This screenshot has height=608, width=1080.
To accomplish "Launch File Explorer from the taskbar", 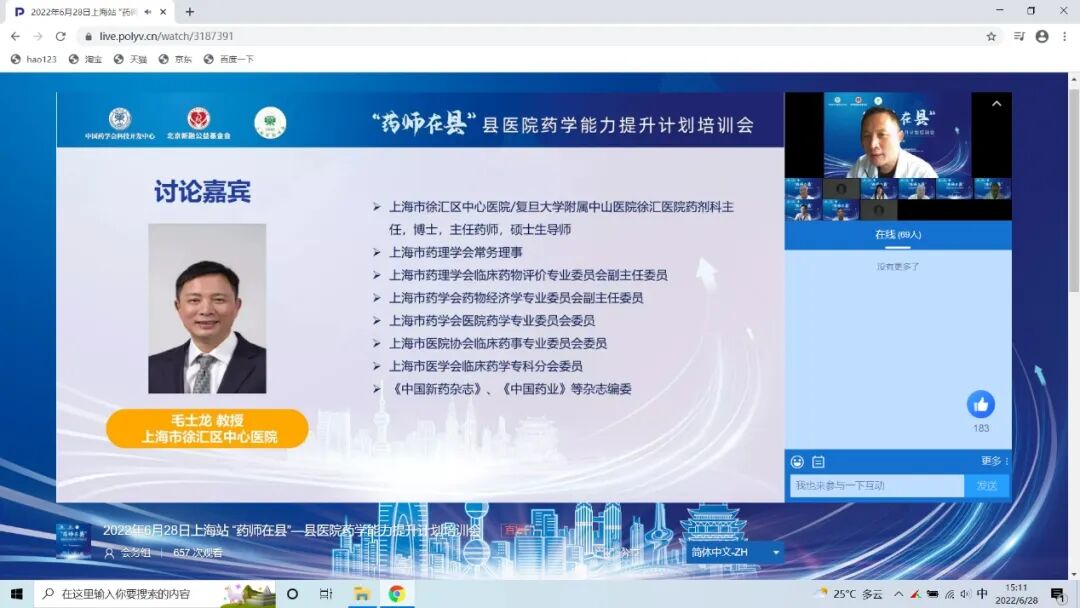I will [361, 592].
